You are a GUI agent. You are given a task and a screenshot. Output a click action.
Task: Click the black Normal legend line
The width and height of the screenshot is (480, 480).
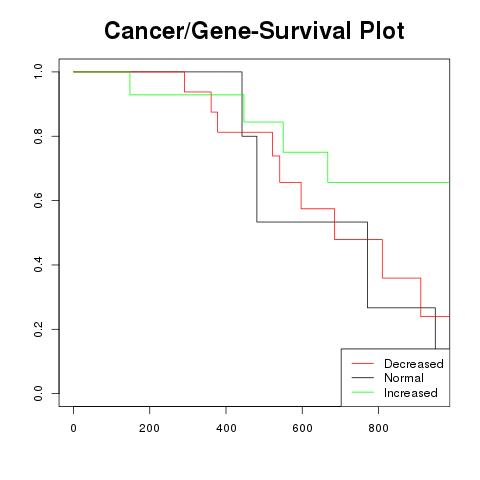[x=363, y=378]
